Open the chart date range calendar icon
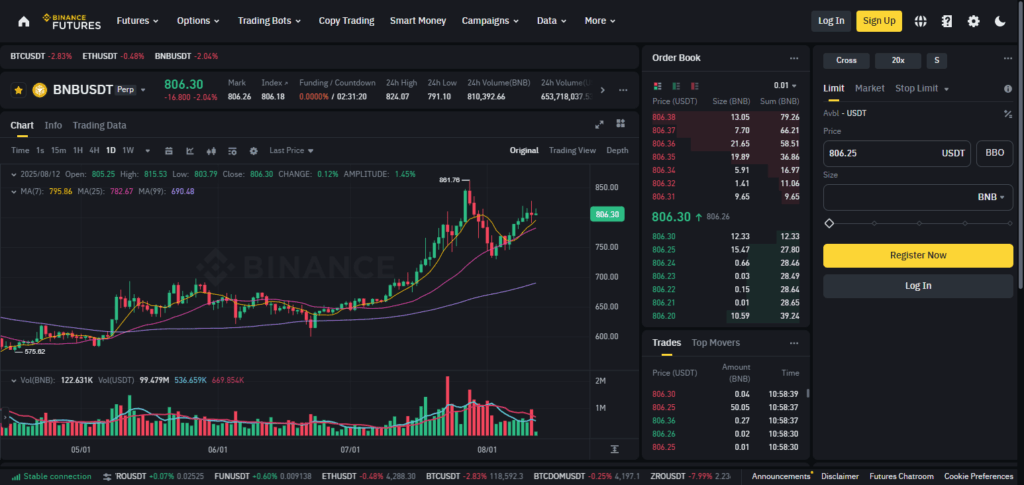 (x=168, y=151)
